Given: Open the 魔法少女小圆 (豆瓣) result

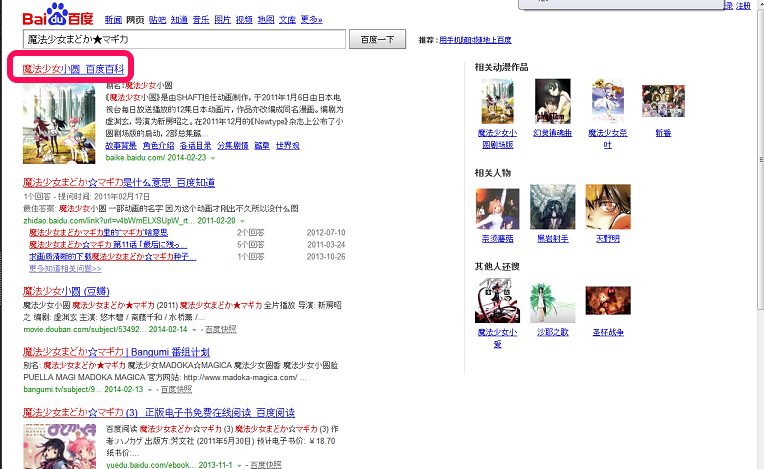Looking at the screenshot, I should point(66,291).
